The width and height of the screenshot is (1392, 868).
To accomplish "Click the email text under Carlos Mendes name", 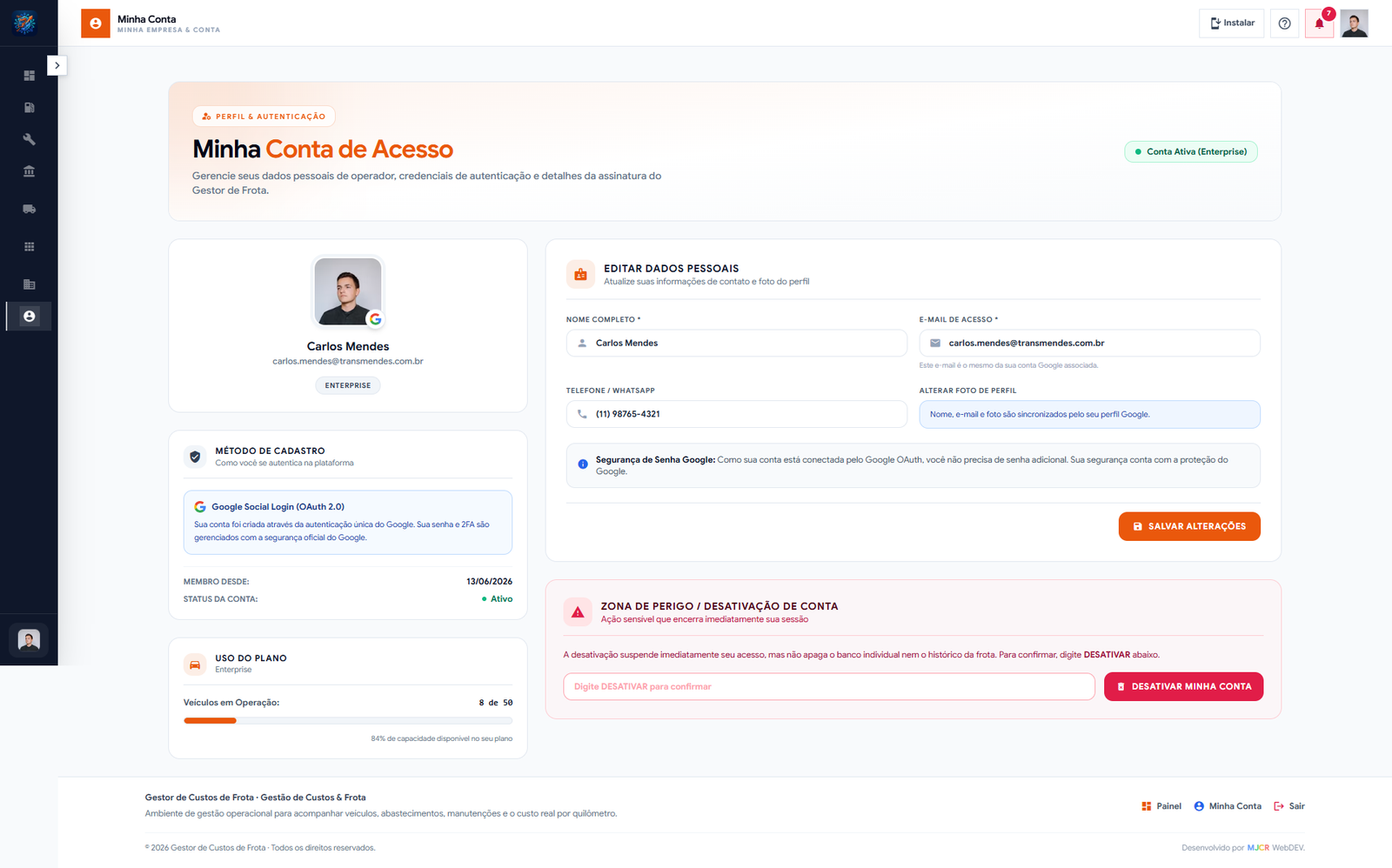I will (x=348, y=361).
